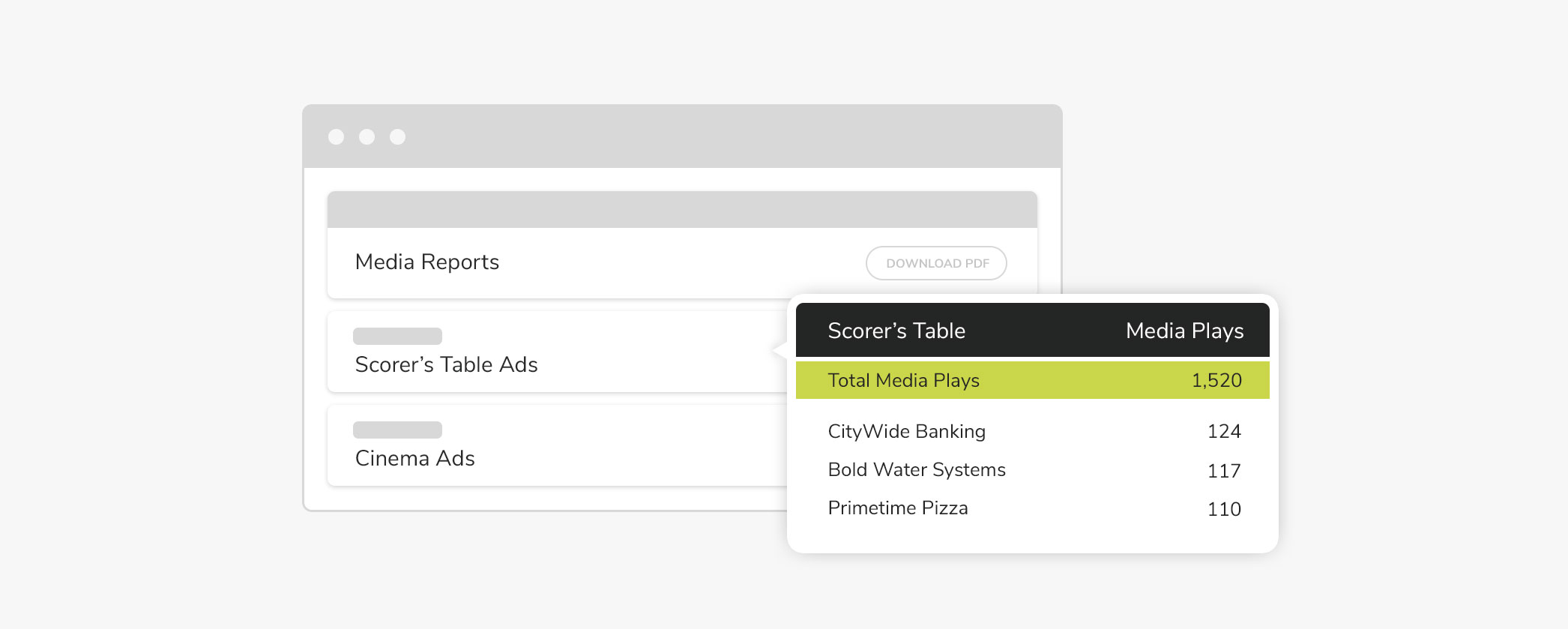Click the Scorer's Table popup header
This screenshot has width=1568, height=629.
click(896, 331)
